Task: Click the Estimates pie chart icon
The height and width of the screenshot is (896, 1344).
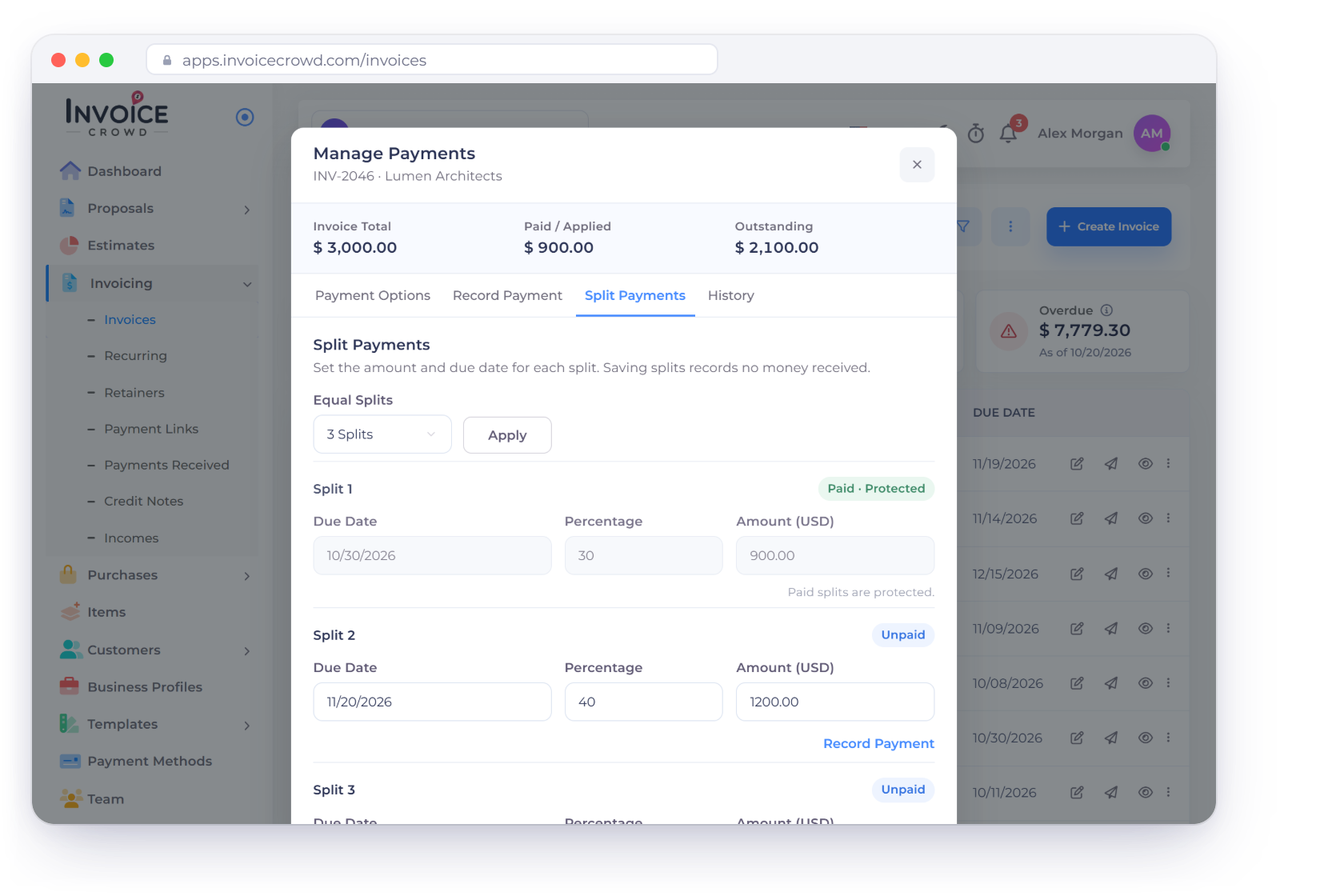Action: coord(70,245)
